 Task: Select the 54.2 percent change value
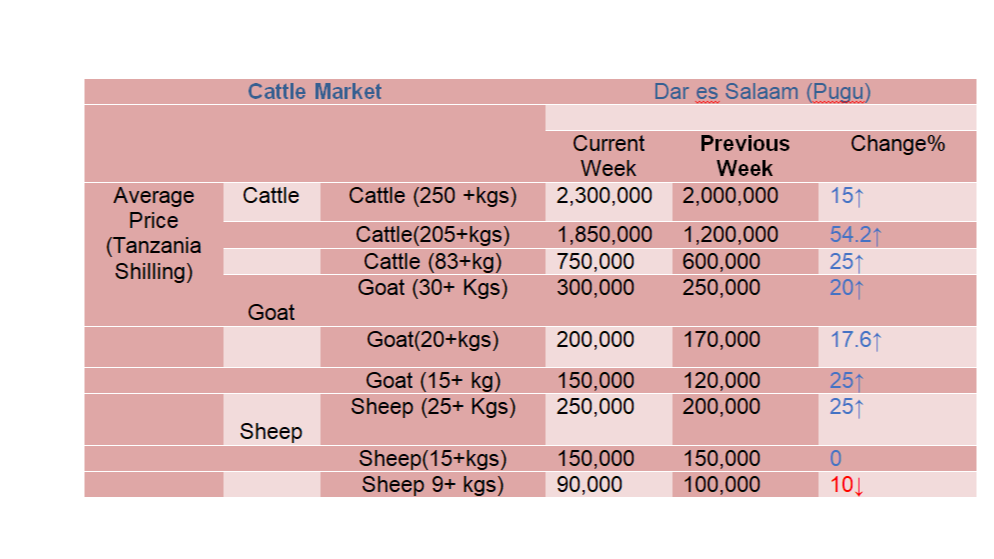pyautogui.click(x=855, y=235)
